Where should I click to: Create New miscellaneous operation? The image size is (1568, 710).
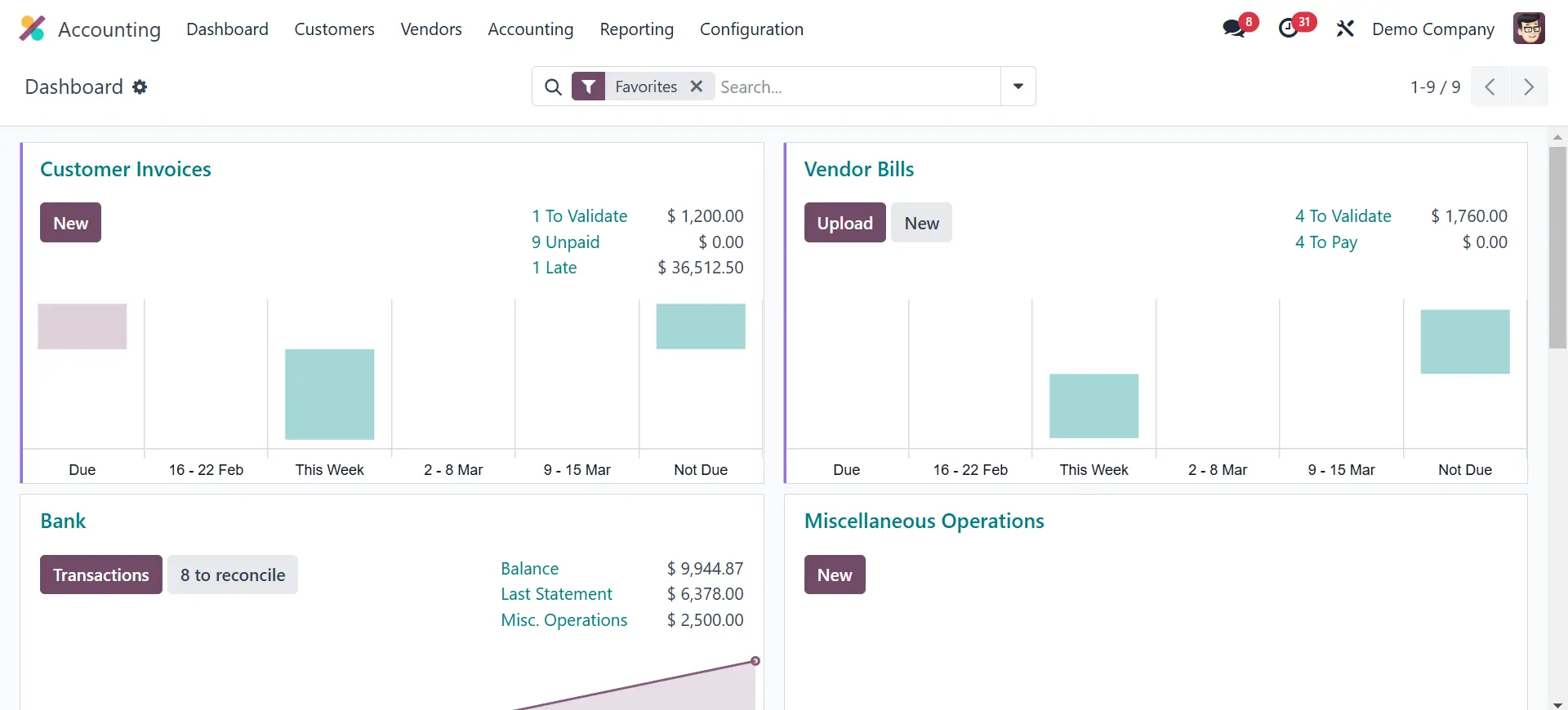[x=835, y=575]
